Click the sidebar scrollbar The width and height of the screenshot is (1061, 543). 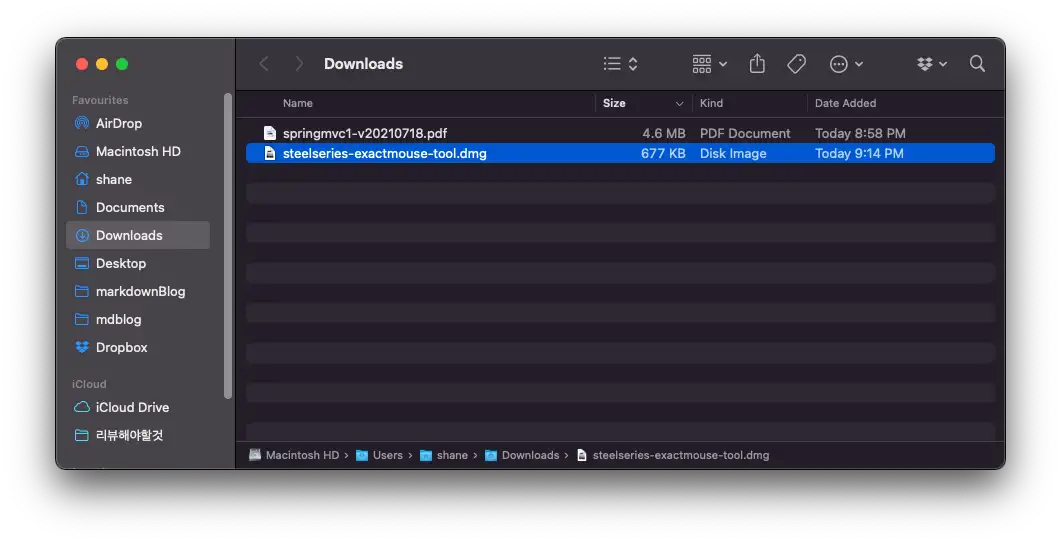228,246
